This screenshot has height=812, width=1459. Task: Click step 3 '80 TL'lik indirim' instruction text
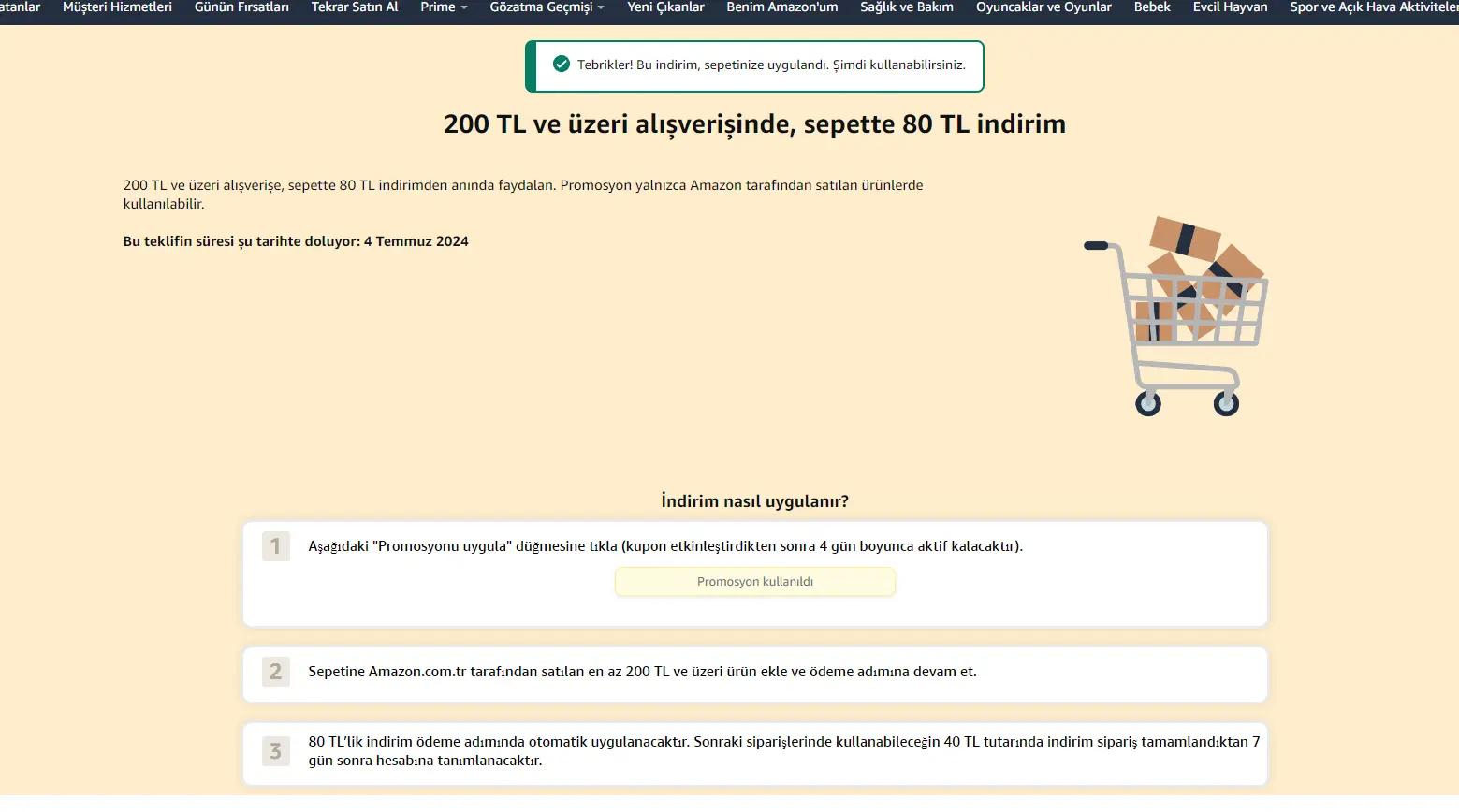click(784, 751)
